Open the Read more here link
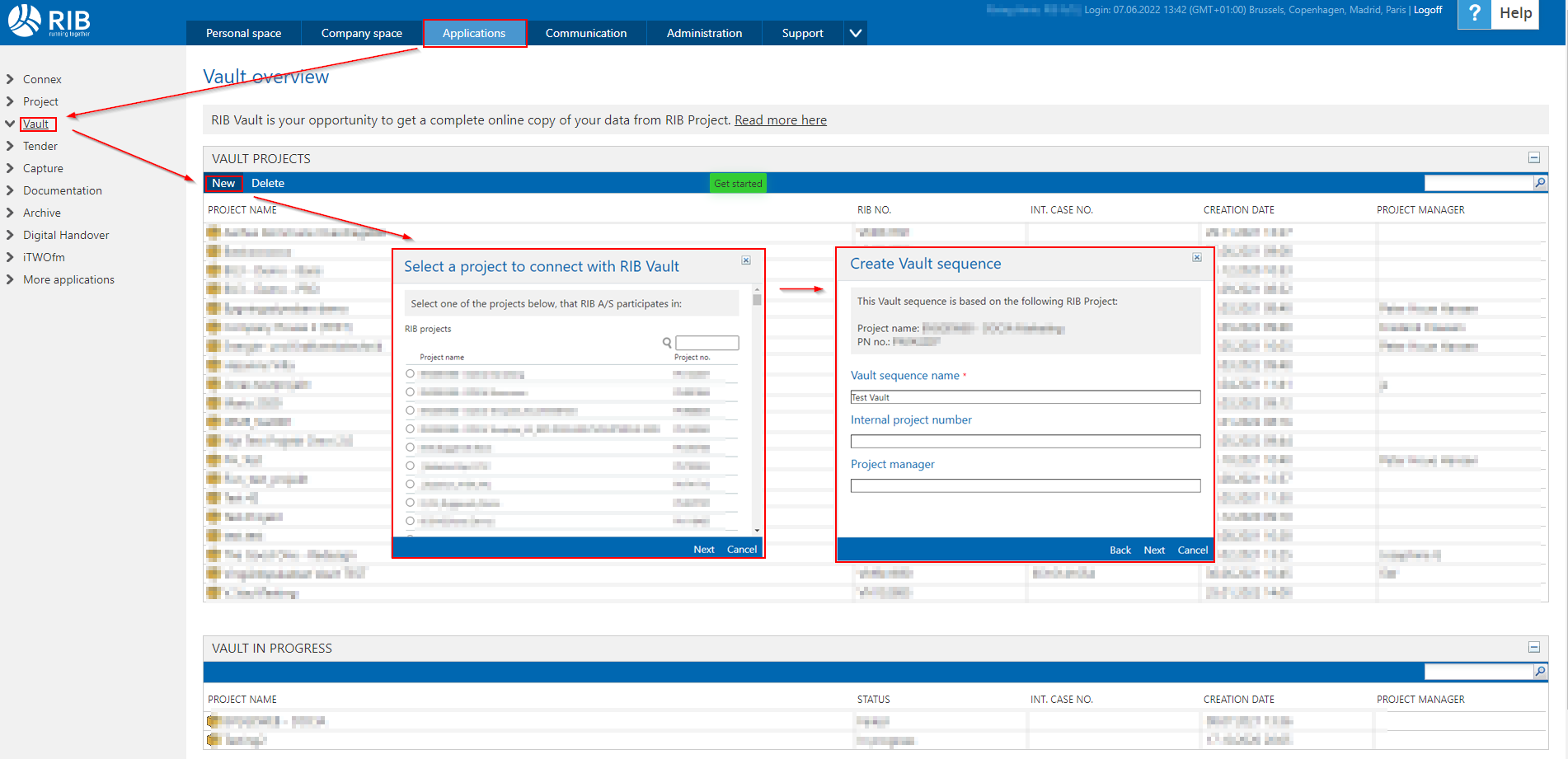1568x759 pixels. (780, 119)
